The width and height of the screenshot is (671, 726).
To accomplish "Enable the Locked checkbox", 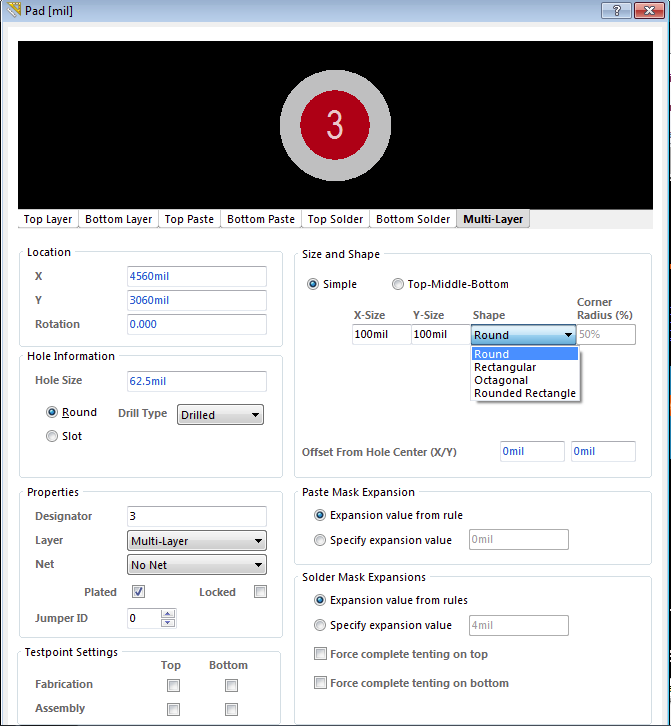I will point(260,592).
